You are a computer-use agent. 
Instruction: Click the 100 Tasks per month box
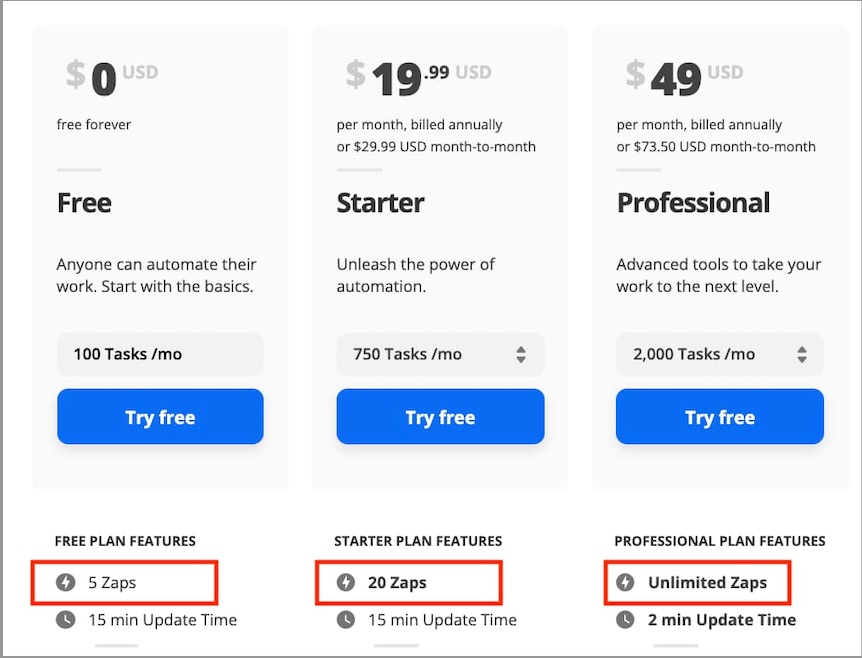[160, 354]
